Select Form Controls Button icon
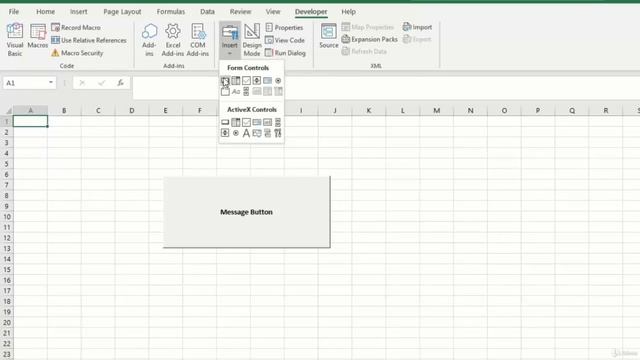The height and width of the screenshot is (360, 640). (225, 81)
